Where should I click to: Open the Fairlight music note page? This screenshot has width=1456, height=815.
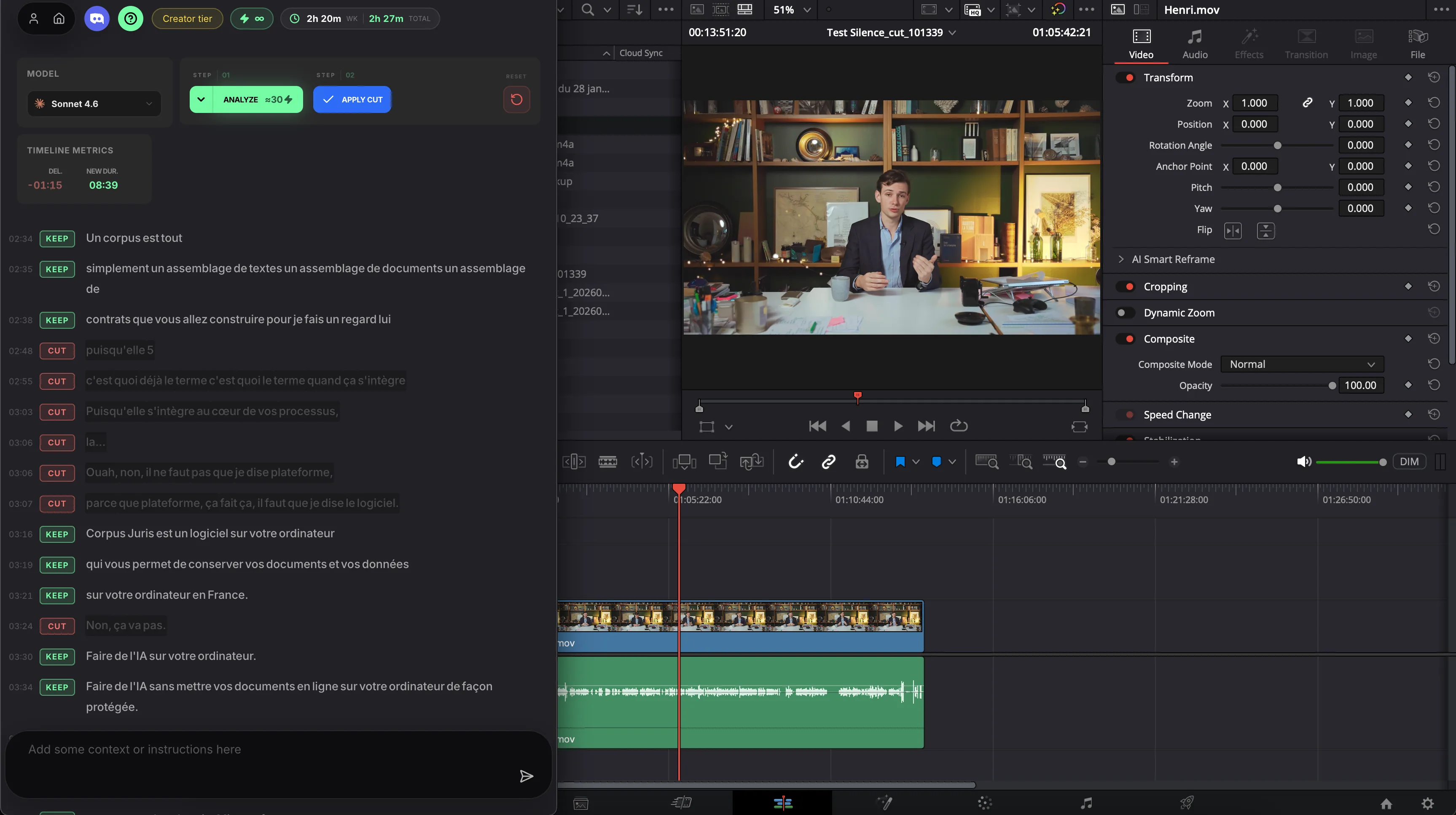(1086, 802)
